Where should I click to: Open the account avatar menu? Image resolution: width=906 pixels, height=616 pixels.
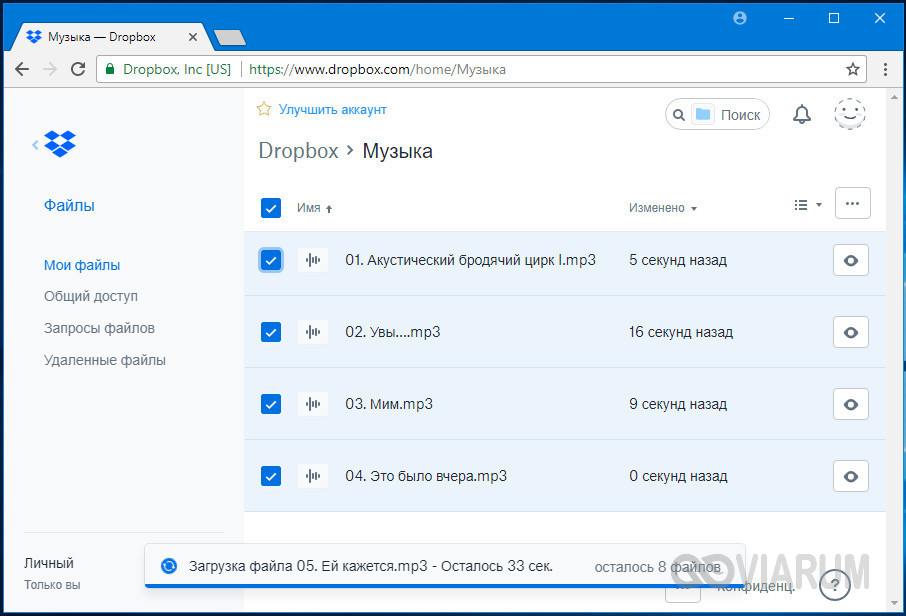tap(850, 115)
